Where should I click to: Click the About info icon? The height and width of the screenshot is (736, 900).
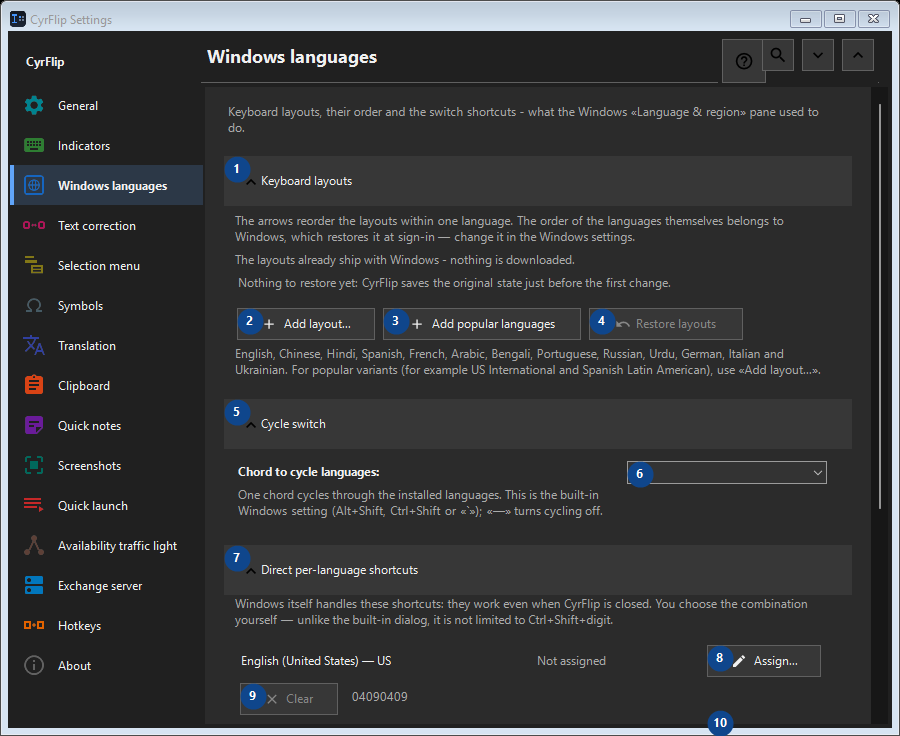(x=34, y=665)
